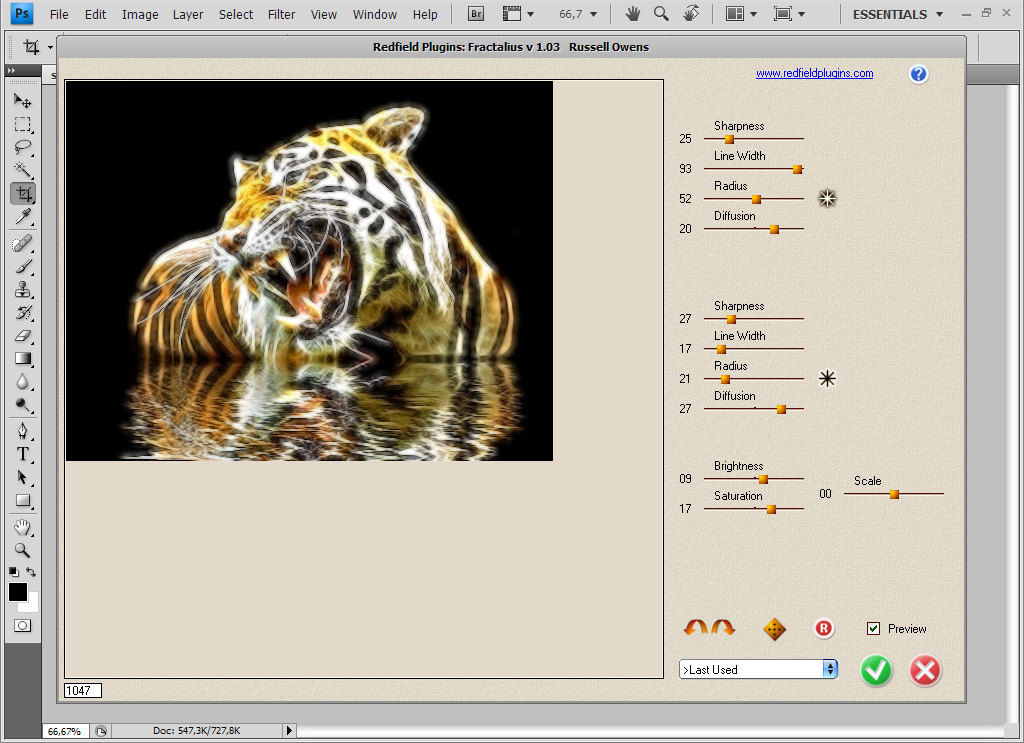This screenshot has width=1024, height=743.
Task: Open the Select menu
Action: point(236,14)
